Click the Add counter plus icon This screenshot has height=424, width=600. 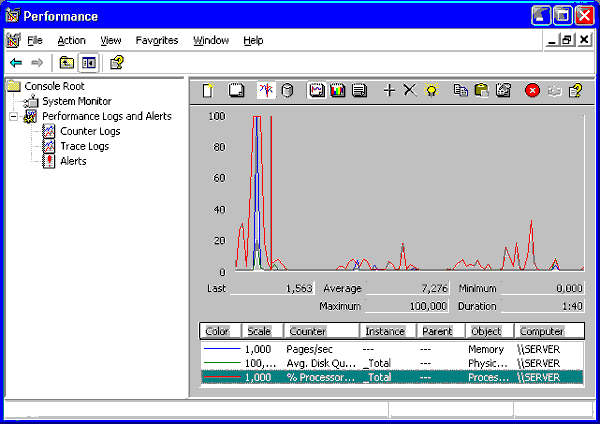click(x=389, y=91)
